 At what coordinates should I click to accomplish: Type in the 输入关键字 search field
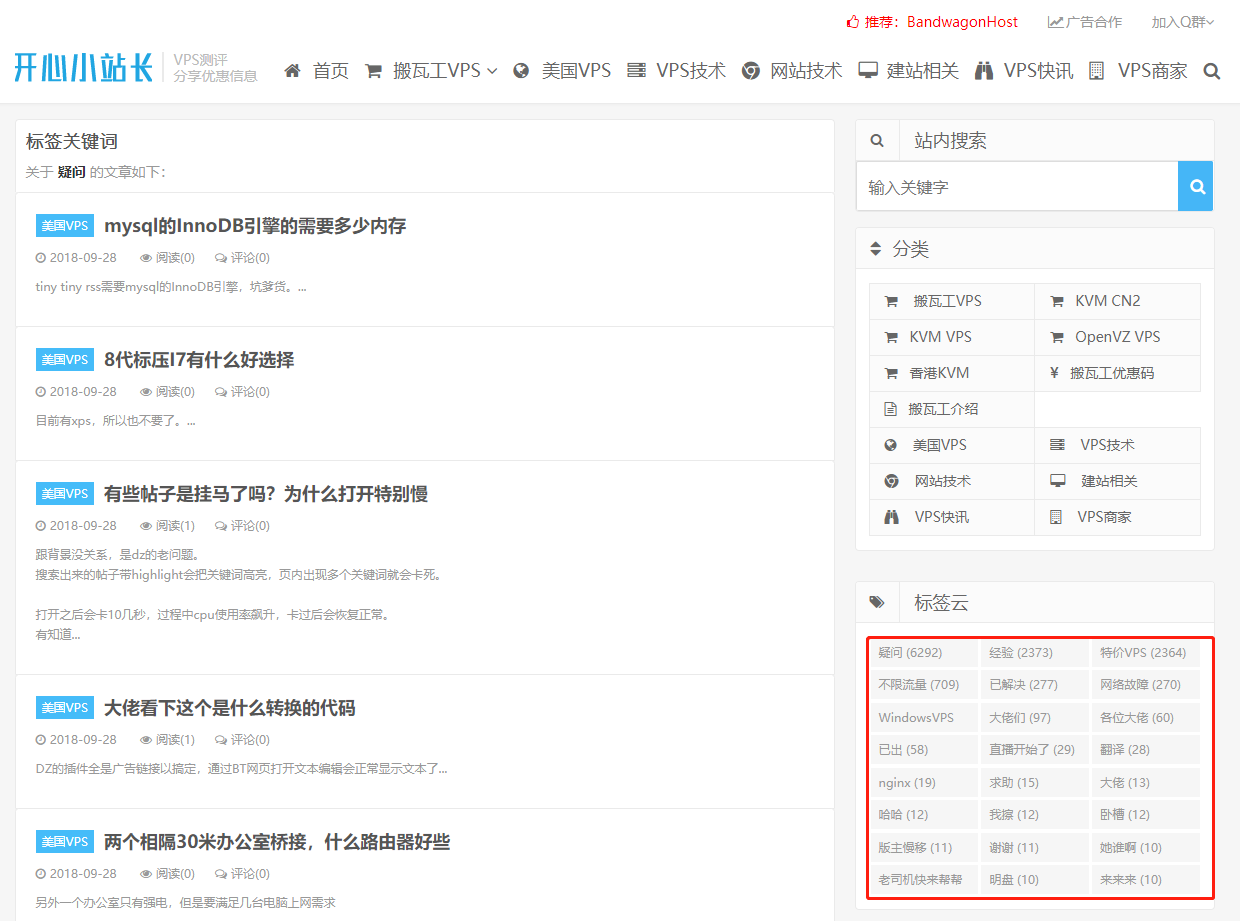pyautogui.click(x=1016, y=187)
